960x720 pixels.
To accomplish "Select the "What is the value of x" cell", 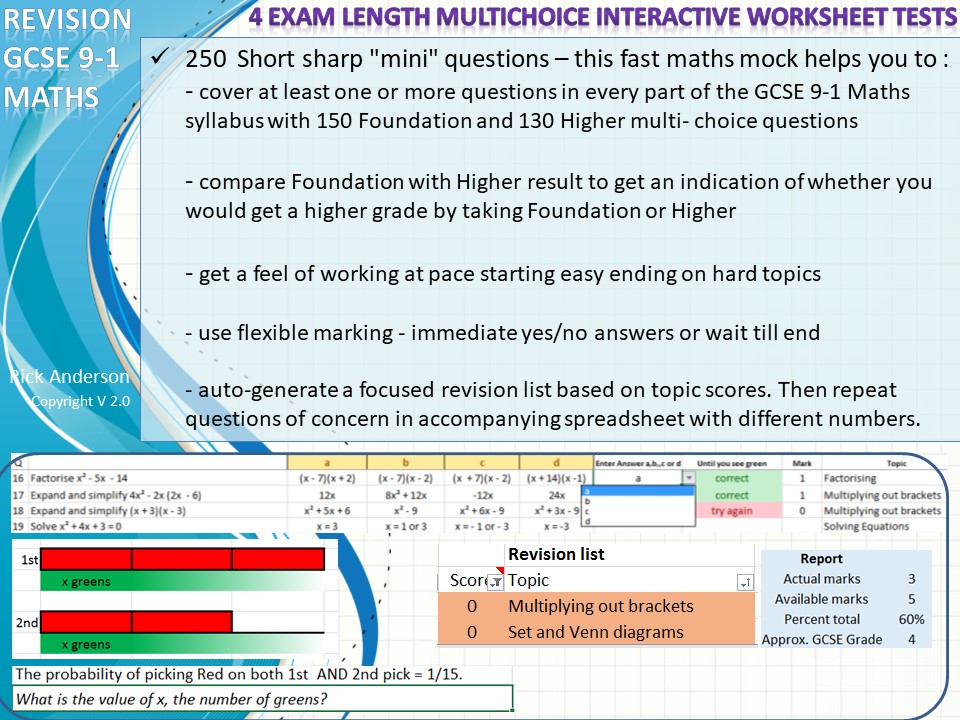I will click(262, 699).
